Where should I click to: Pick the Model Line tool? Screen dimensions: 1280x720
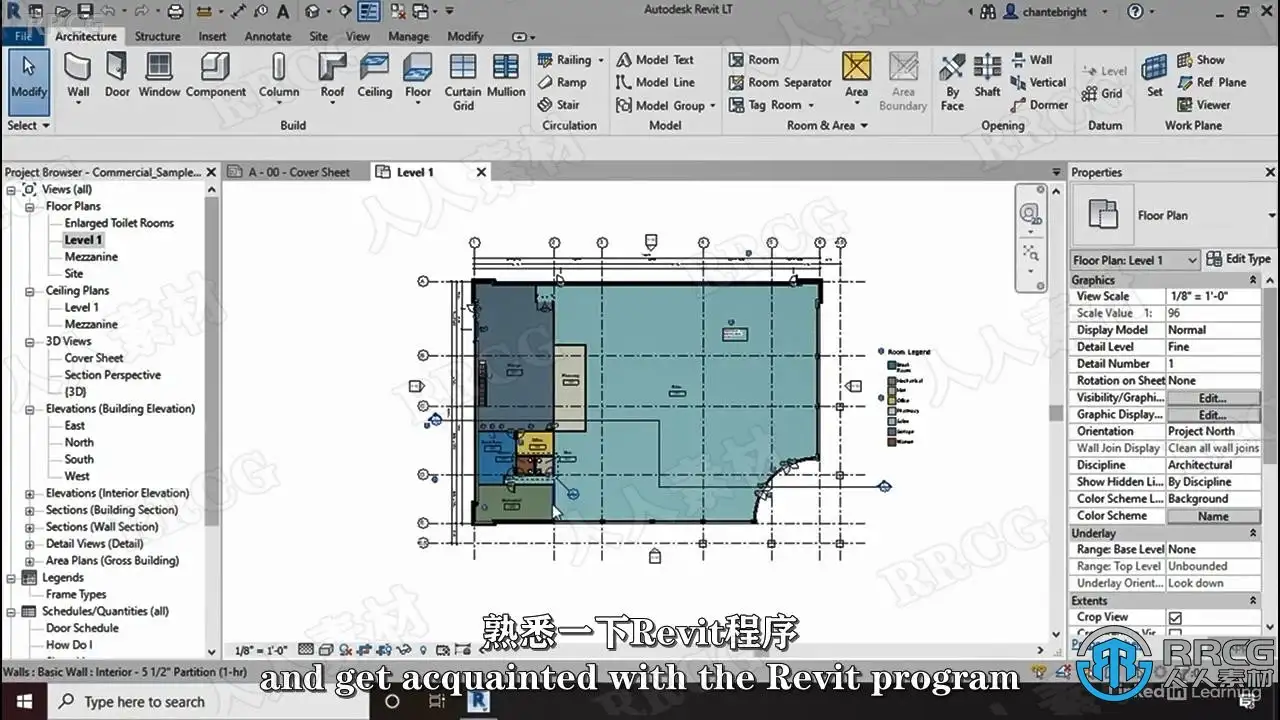pyautogui.click(x=655, y=82)
